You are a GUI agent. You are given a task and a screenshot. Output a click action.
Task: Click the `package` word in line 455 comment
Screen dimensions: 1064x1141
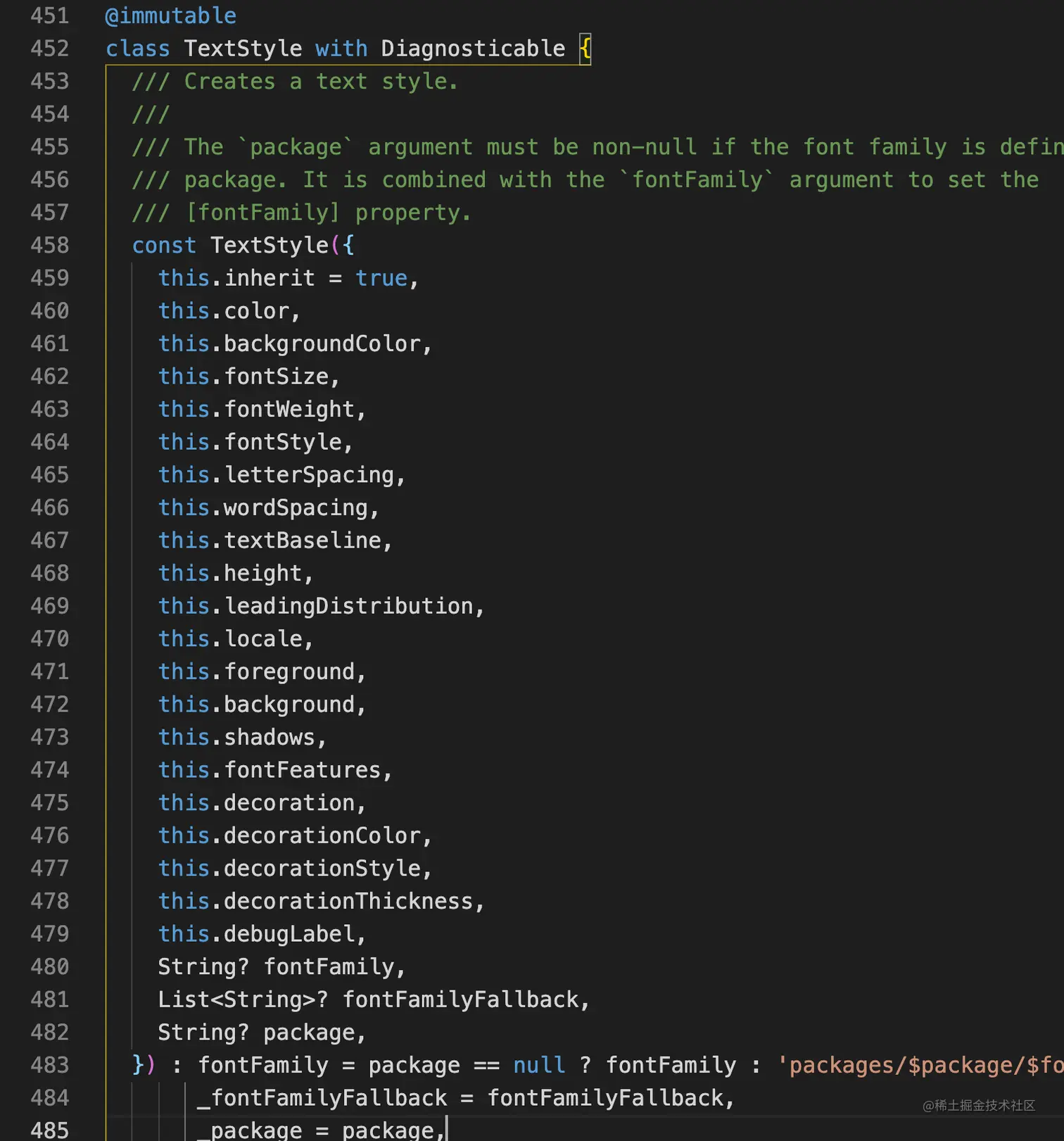[x=296, y=147]
